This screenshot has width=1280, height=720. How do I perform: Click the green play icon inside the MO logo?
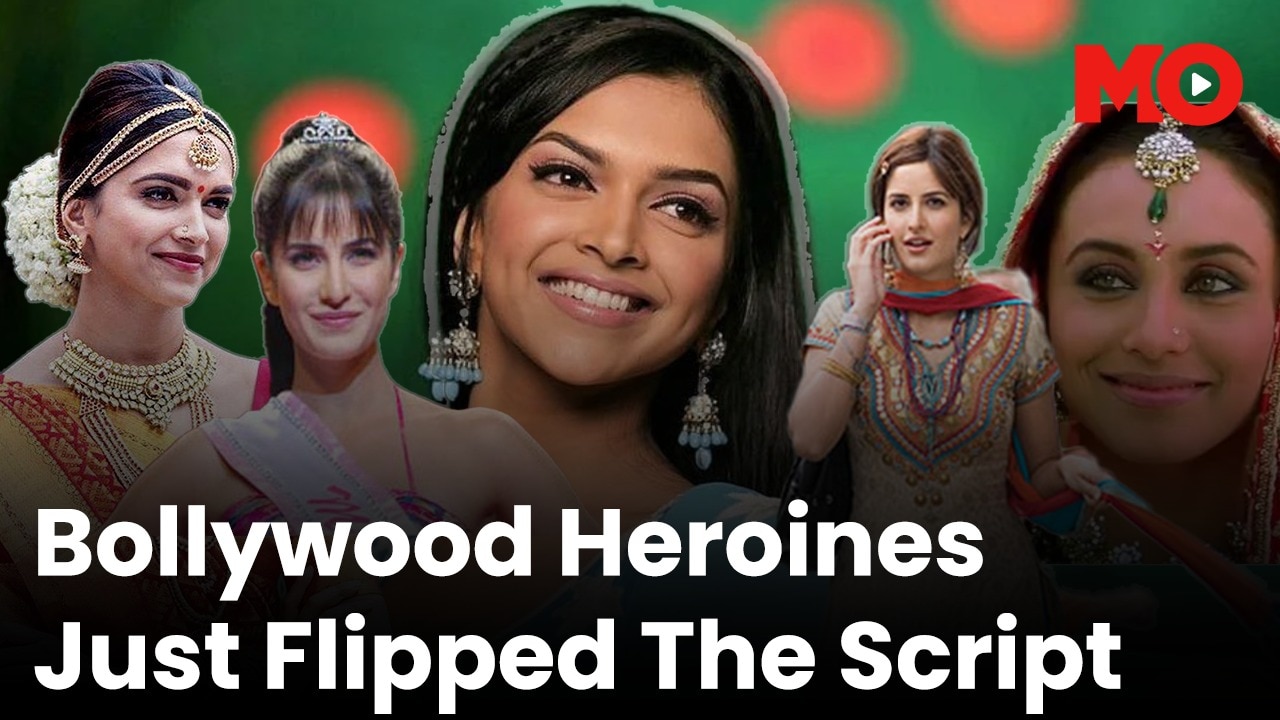point(1198,84)
